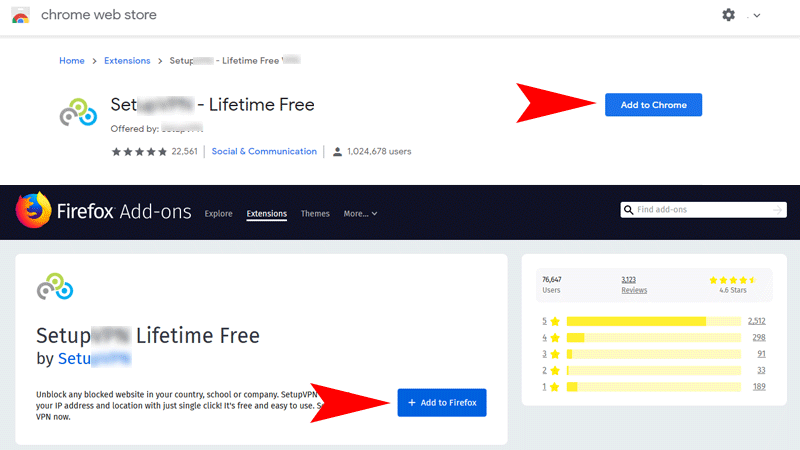Click the search magnifier icon
Image resolution: width=800 pixels, height=450 pixels.
[629, 210]
